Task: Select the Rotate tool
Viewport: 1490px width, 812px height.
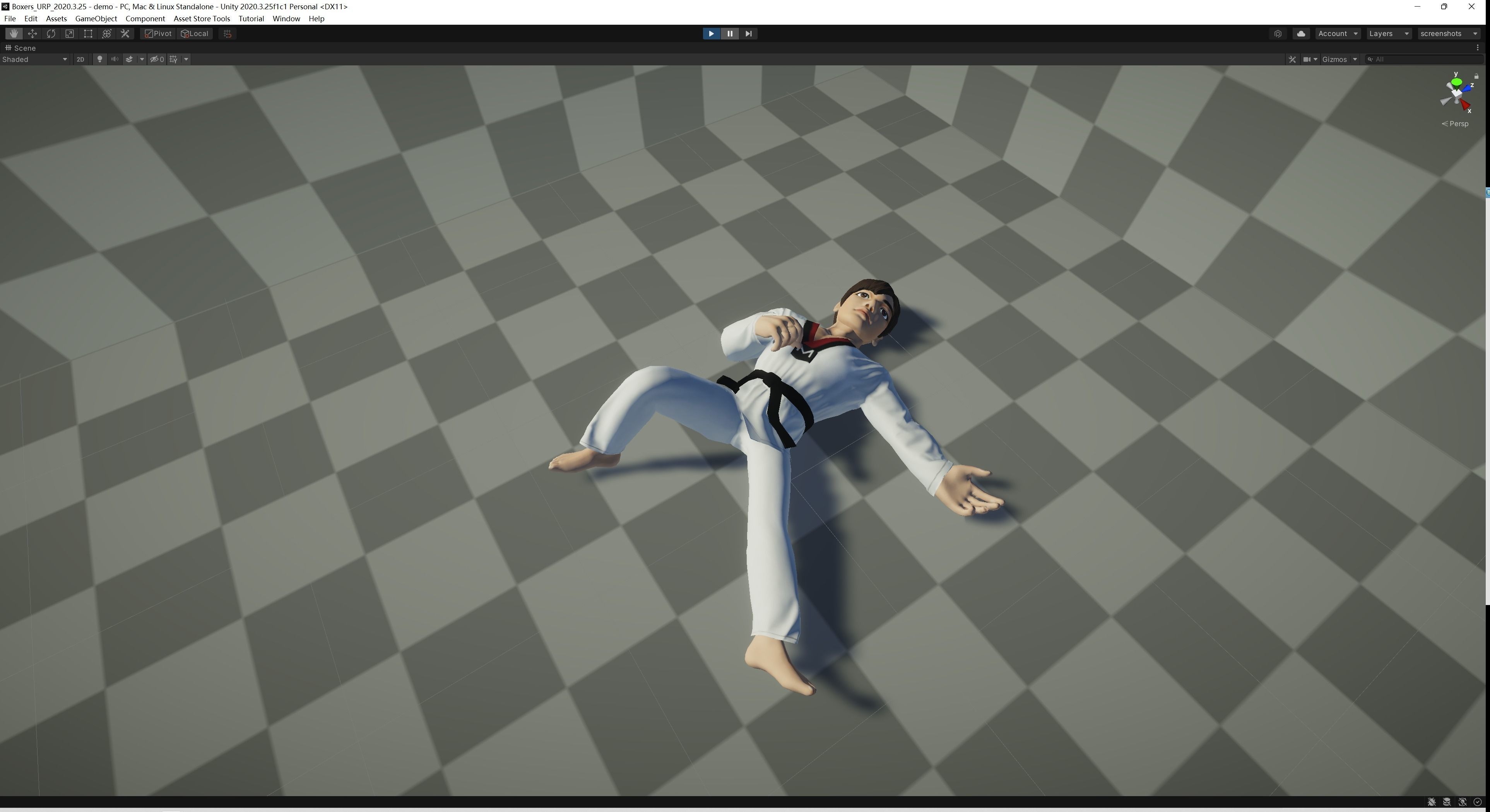Action: pos(51,34)
